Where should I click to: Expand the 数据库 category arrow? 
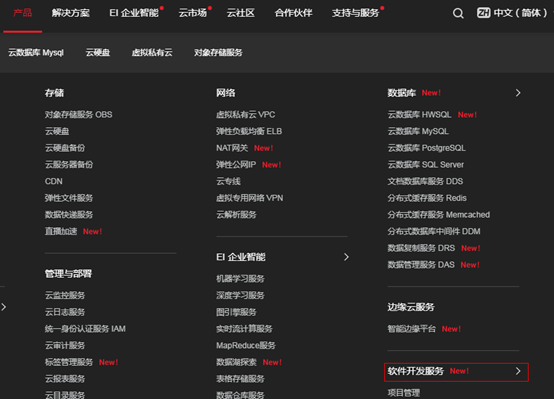coord(518,93)
